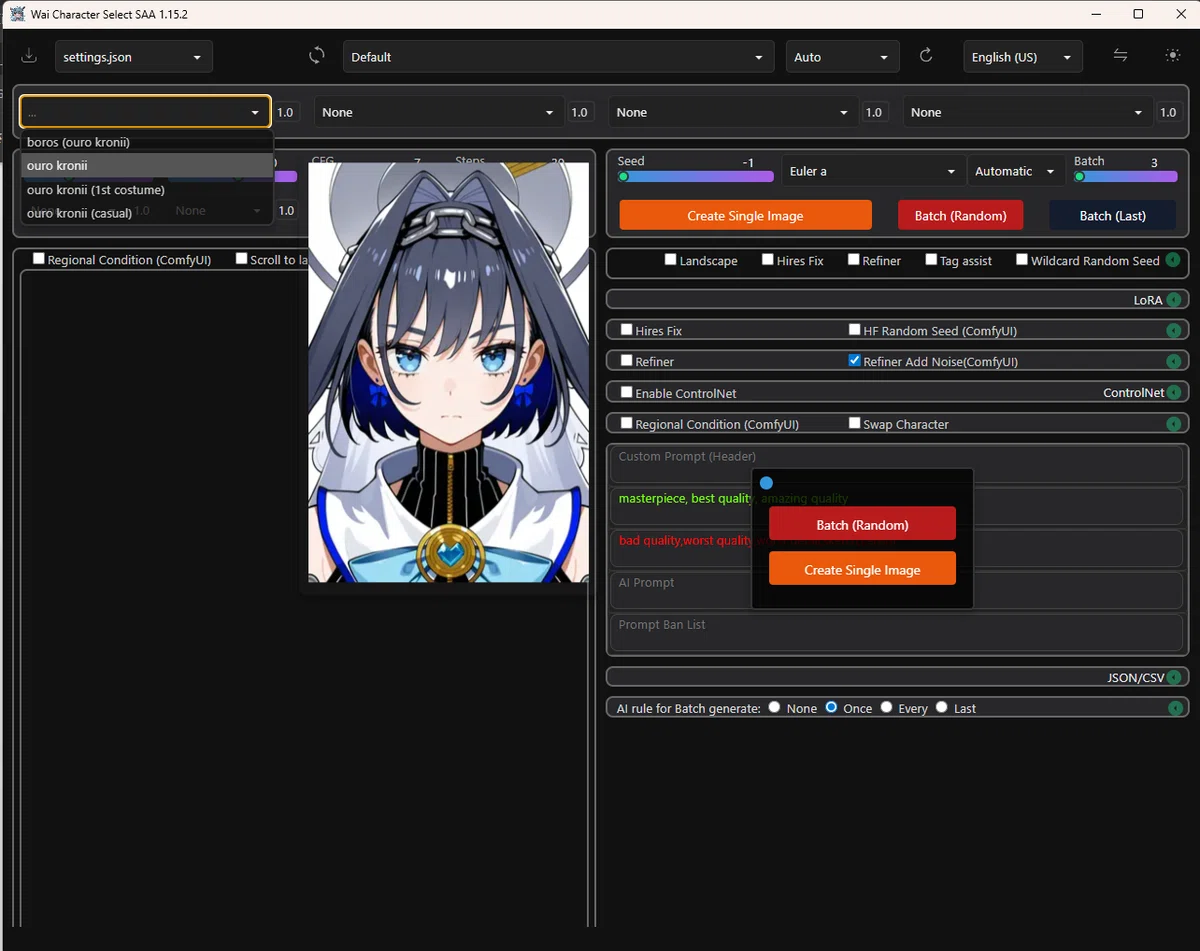Adjust the Seed slider

tap(695, 176)
